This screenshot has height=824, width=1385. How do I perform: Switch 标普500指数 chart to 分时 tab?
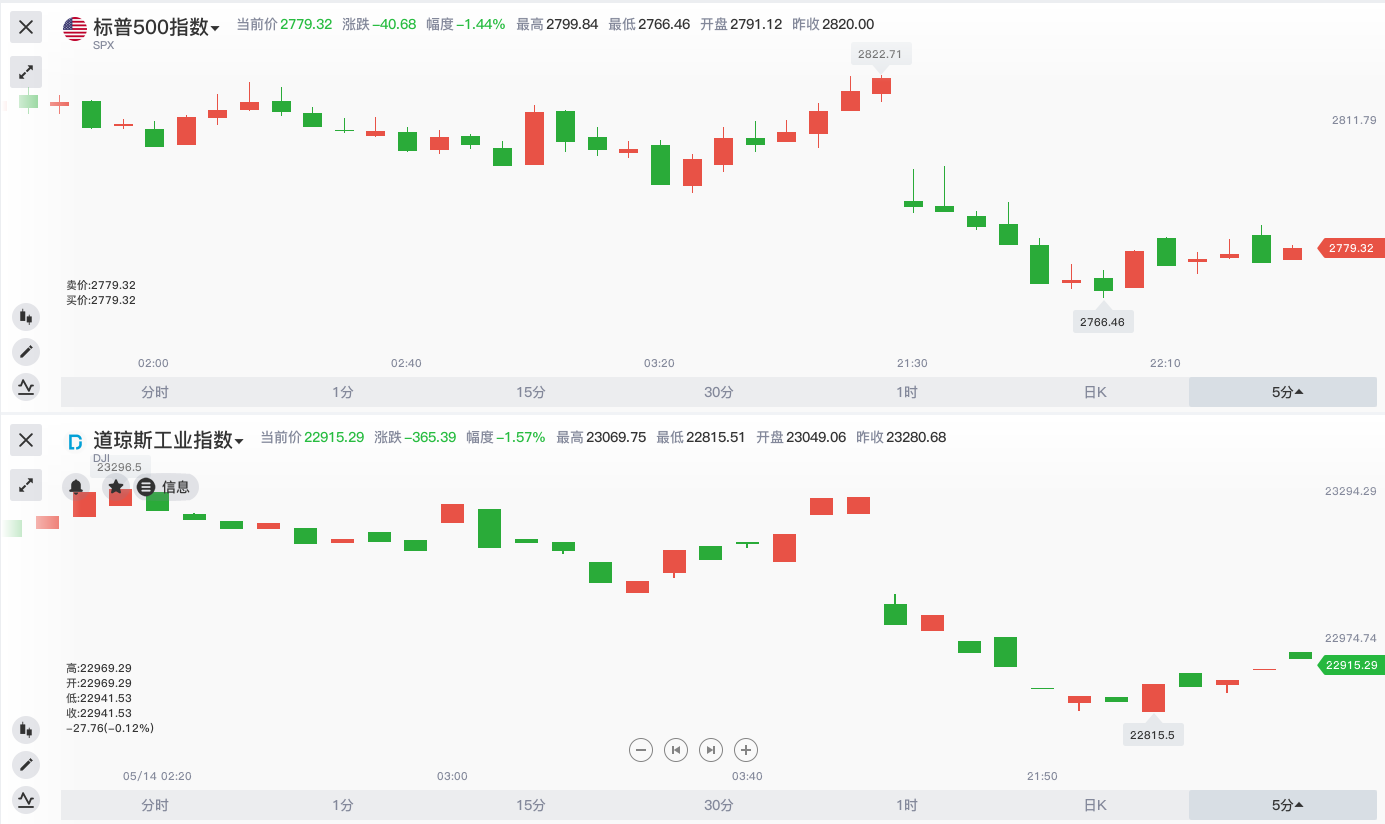tap(155, 392)
